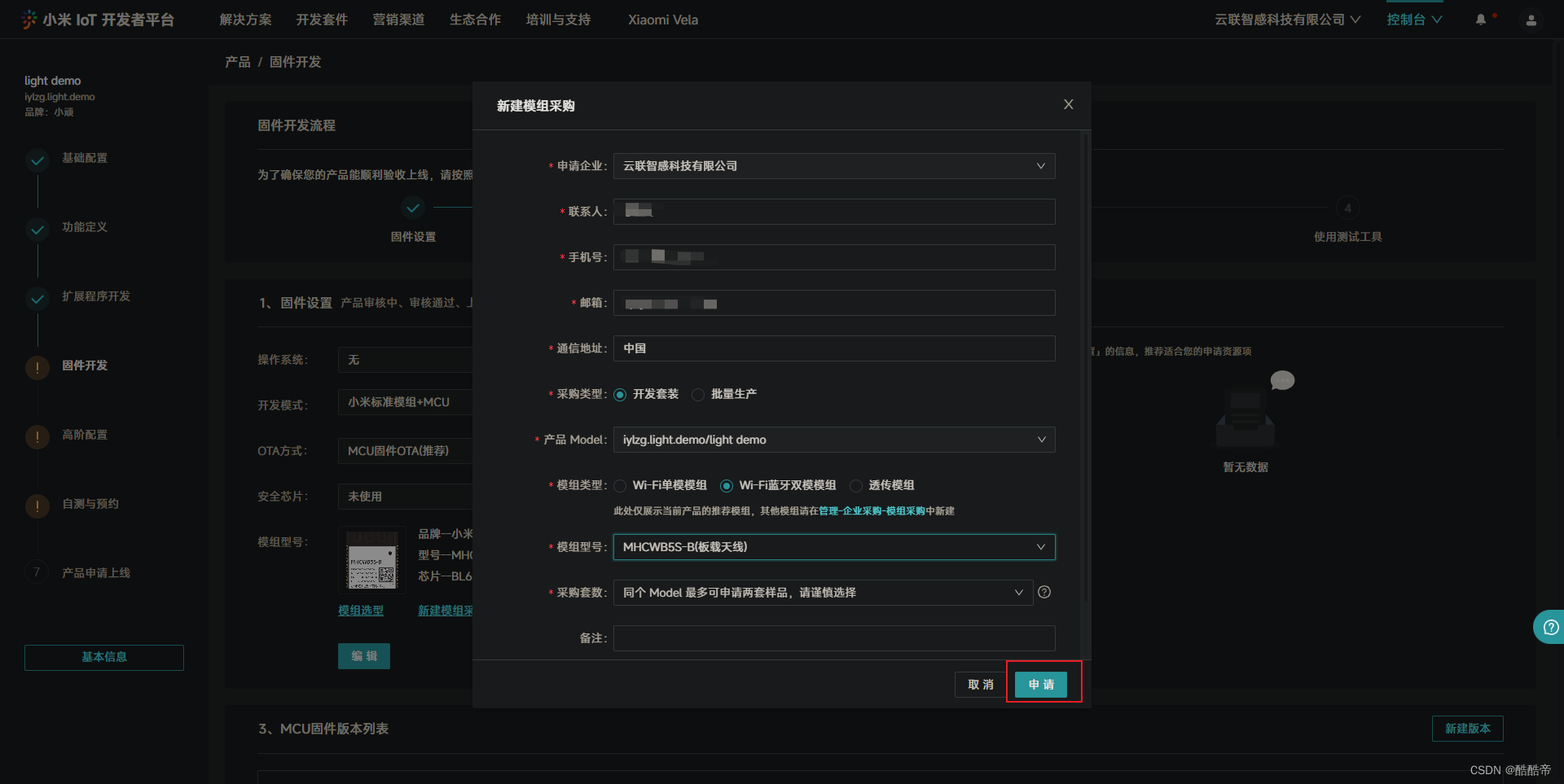The image size is (1564, 784).
Task: Open the 营销渠道 menu
Action: 399,20
